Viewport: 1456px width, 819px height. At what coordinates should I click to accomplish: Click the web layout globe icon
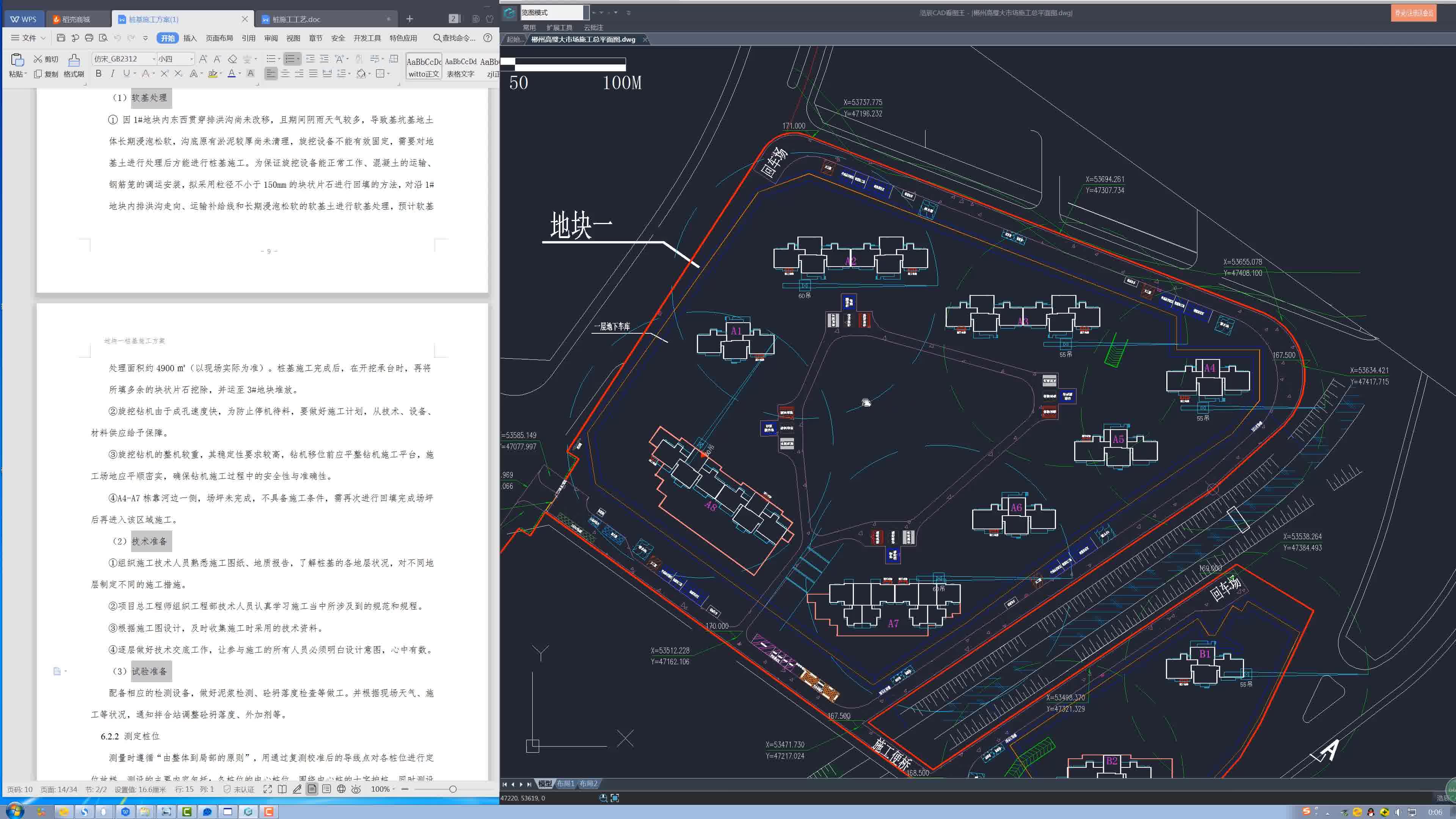click(x=341, y=789)
